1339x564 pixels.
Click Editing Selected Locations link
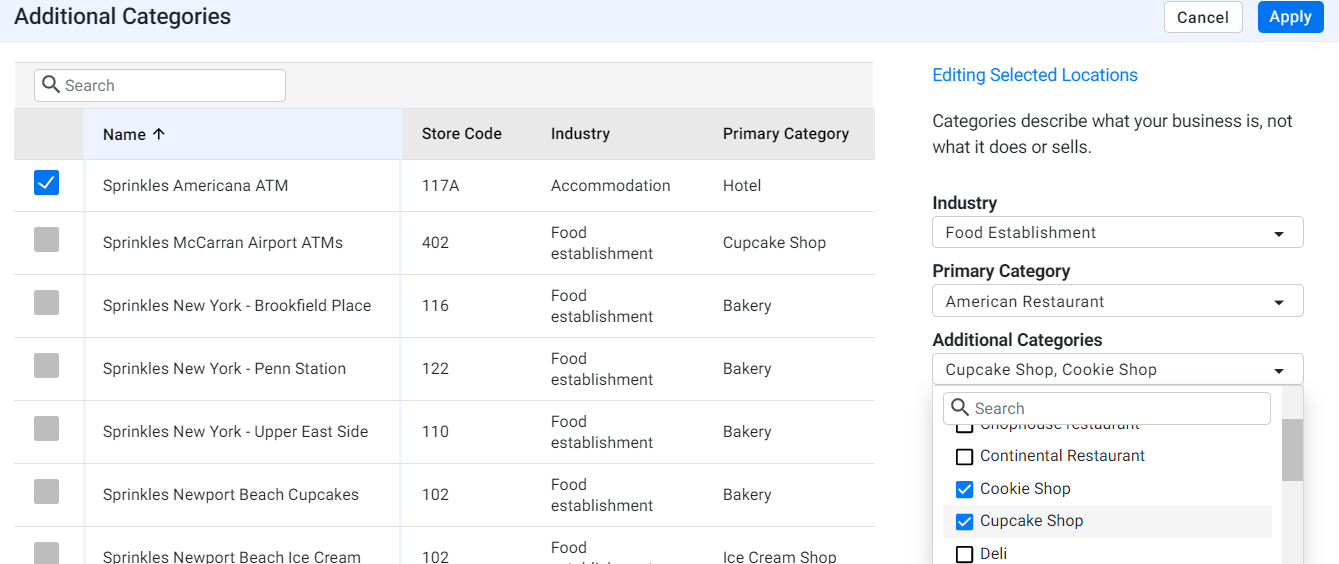[1035, 75]
